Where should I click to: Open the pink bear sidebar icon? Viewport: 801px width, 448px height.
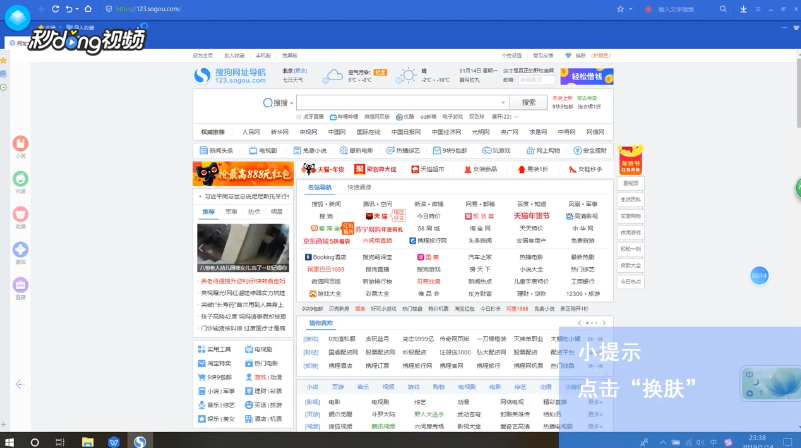20,214
